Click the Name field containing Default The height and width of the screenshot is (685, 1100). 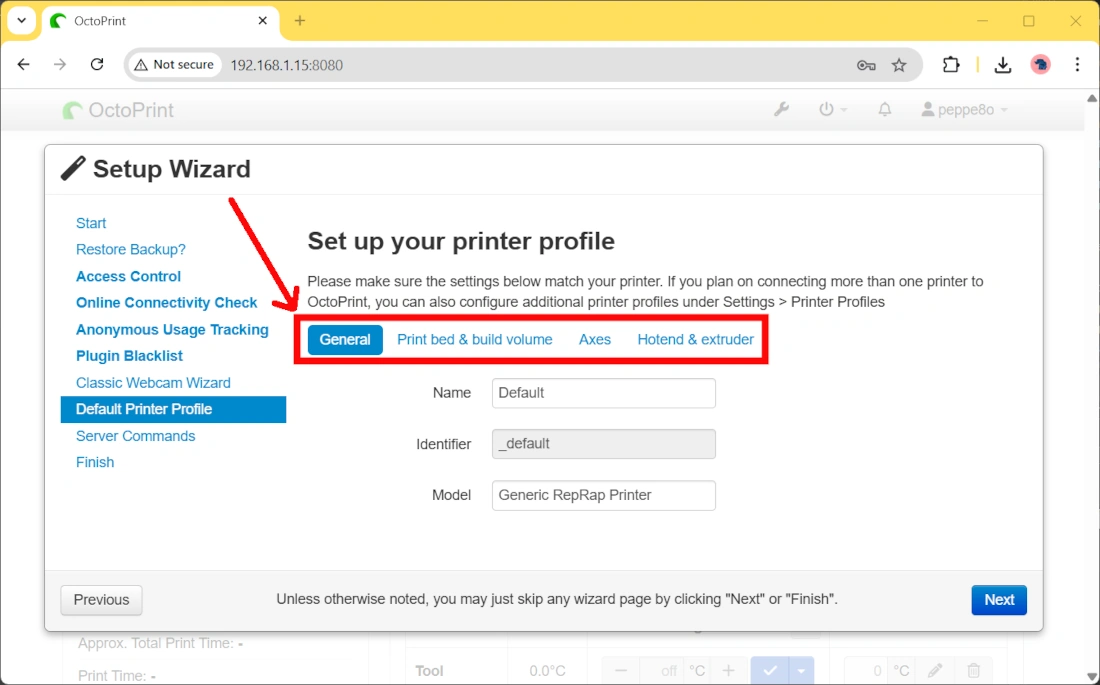(603, 393)
